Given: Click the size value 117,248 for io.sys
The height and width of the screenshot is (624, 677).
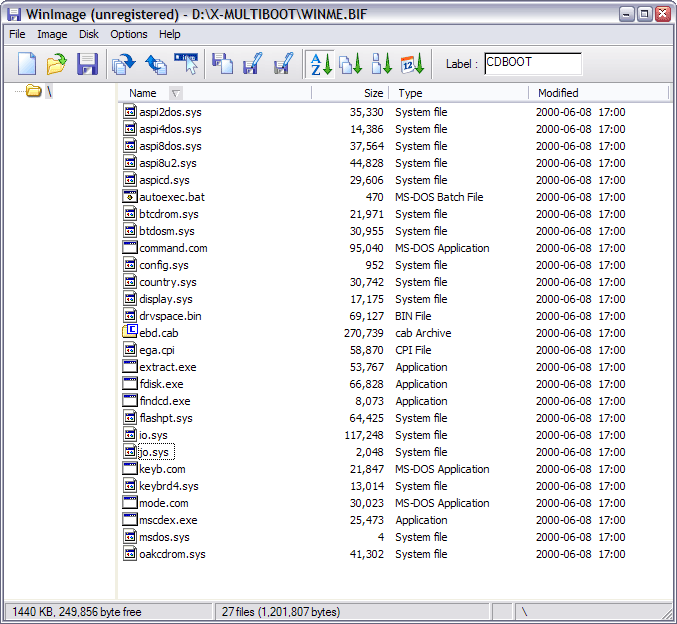Looking at the screenshot, I should [x=364, y=435].
